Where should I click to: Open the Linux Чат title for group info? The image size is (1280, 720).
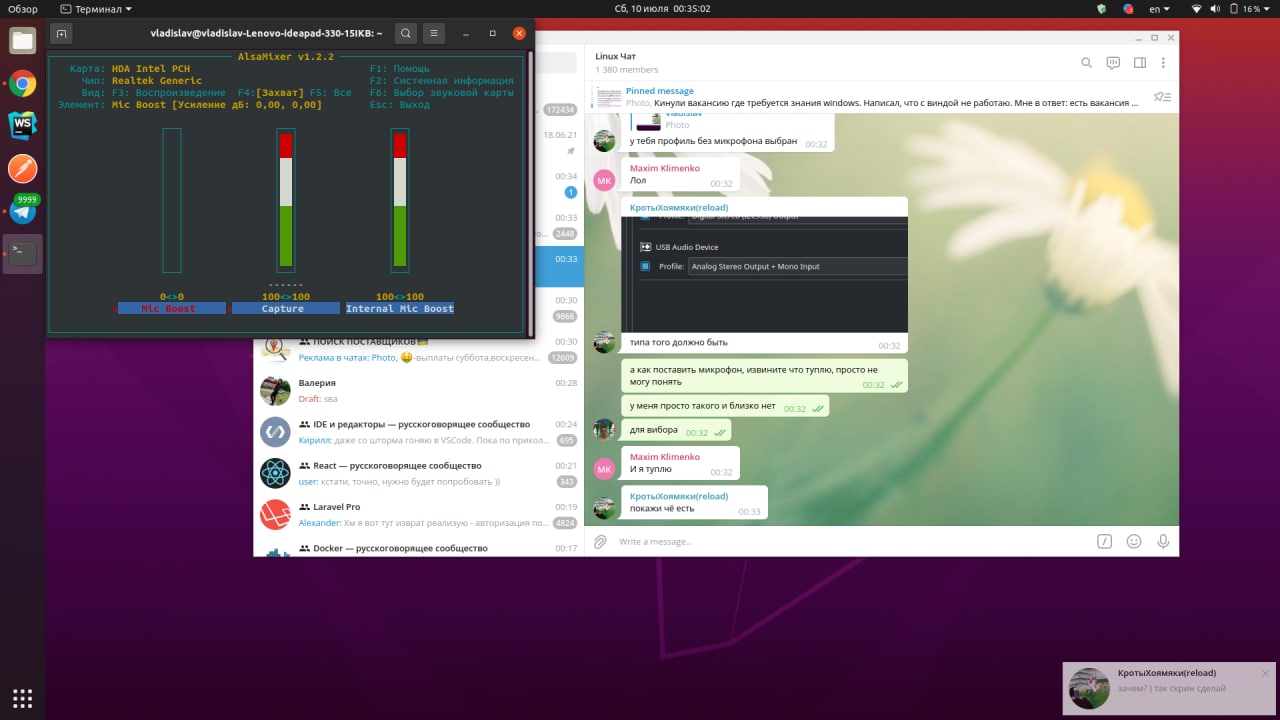(x=615, y=56)
